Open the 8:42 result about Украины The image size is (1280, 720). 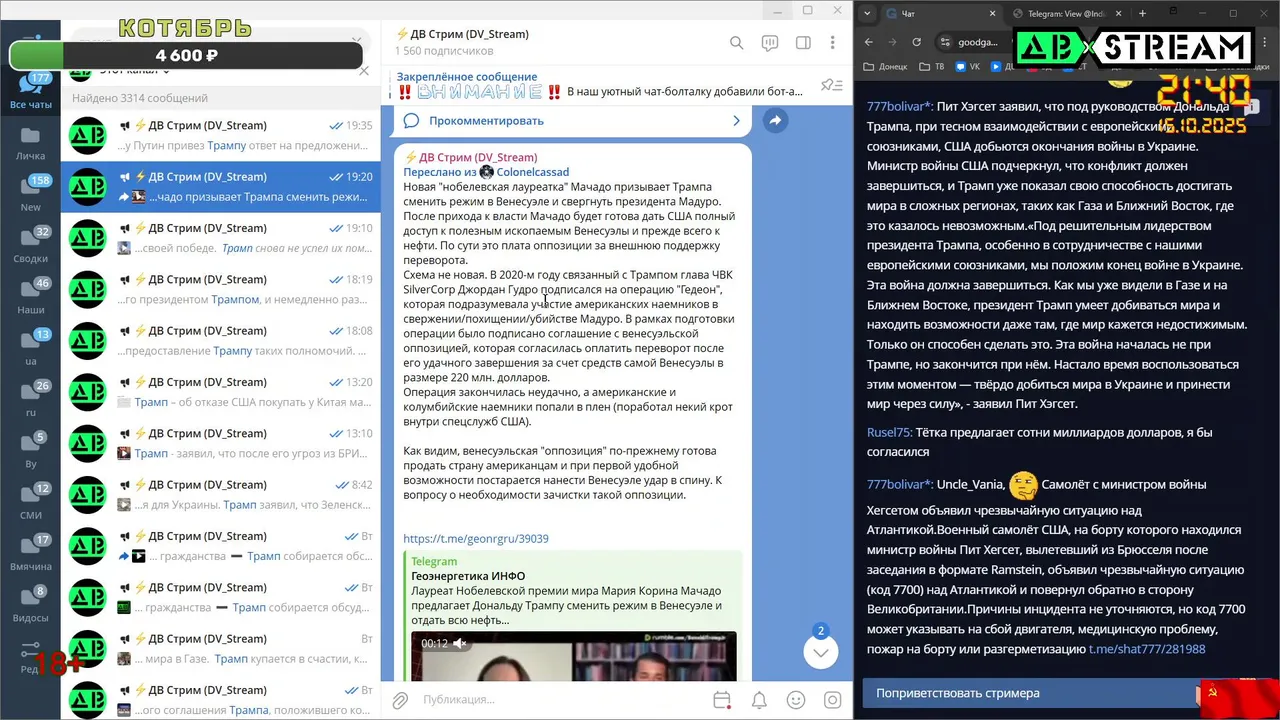tap(221, 495)
